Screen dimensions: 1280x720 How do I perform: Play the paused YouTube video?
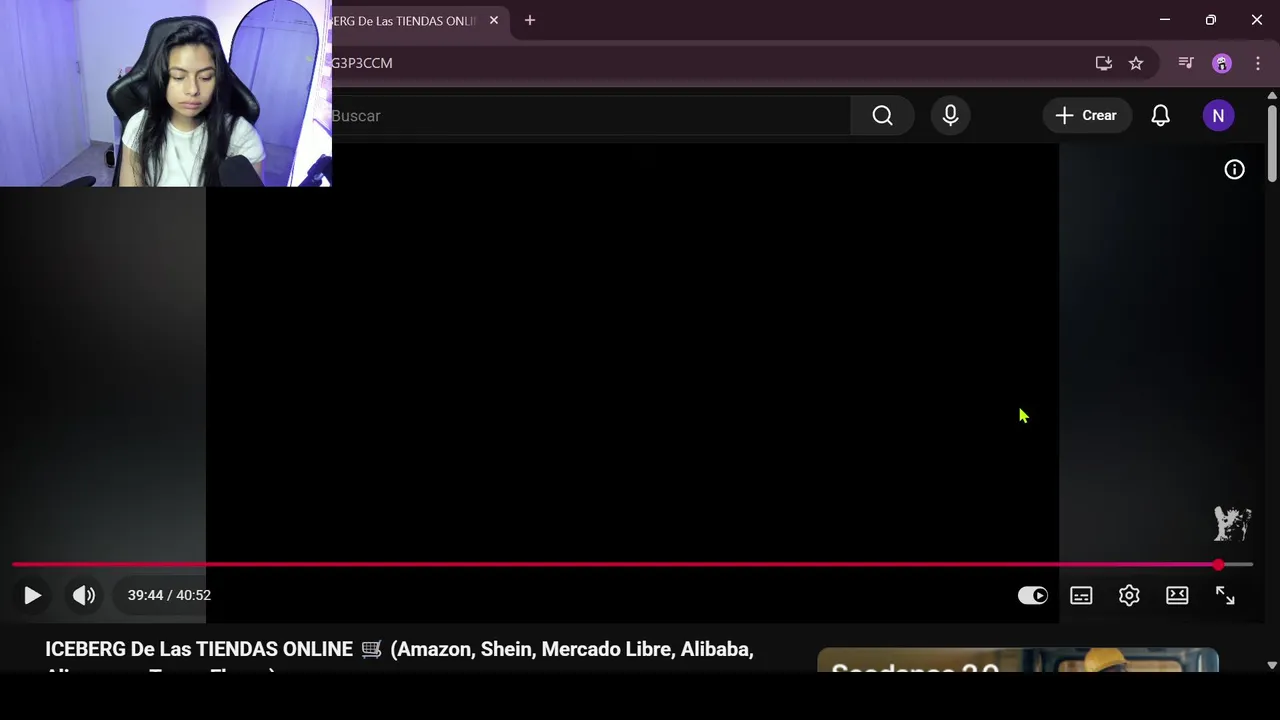coord(32,595)
